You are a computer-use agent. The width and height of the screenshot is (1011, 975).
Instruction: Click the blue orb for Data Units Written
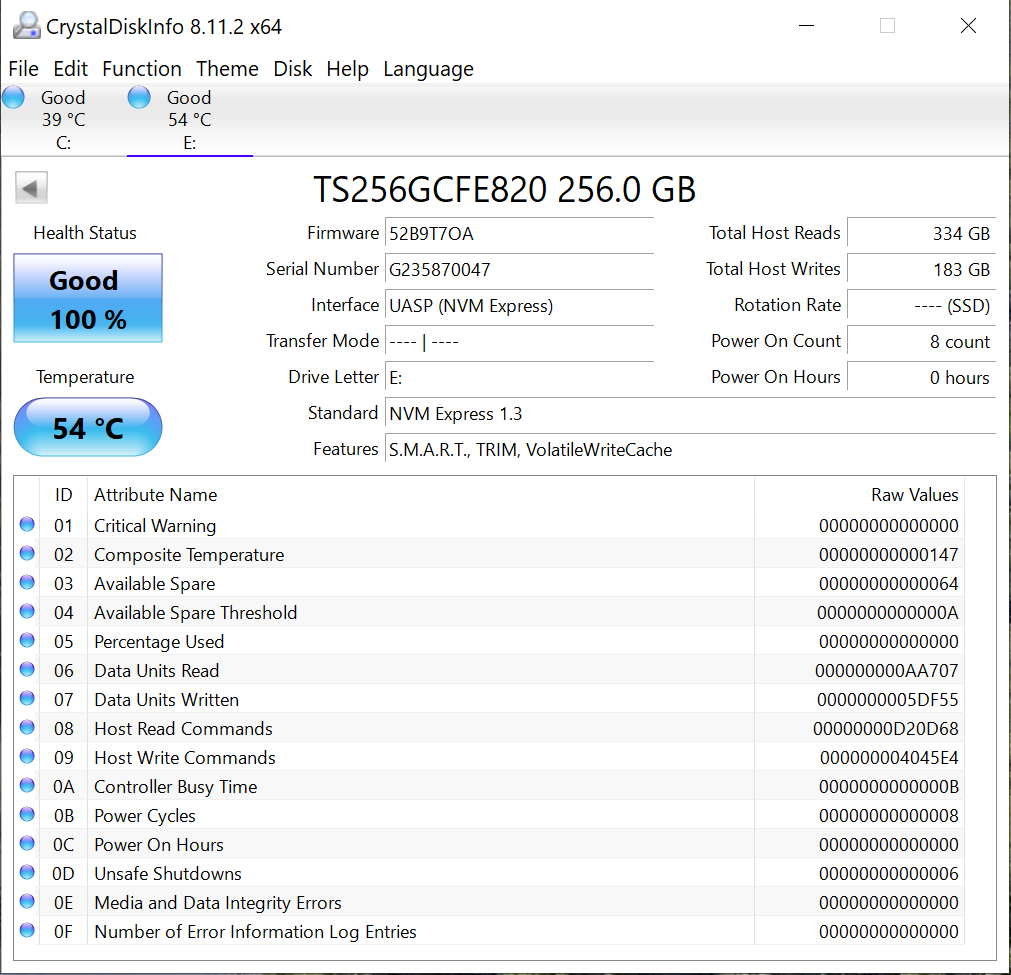click(x=27, y=699)
